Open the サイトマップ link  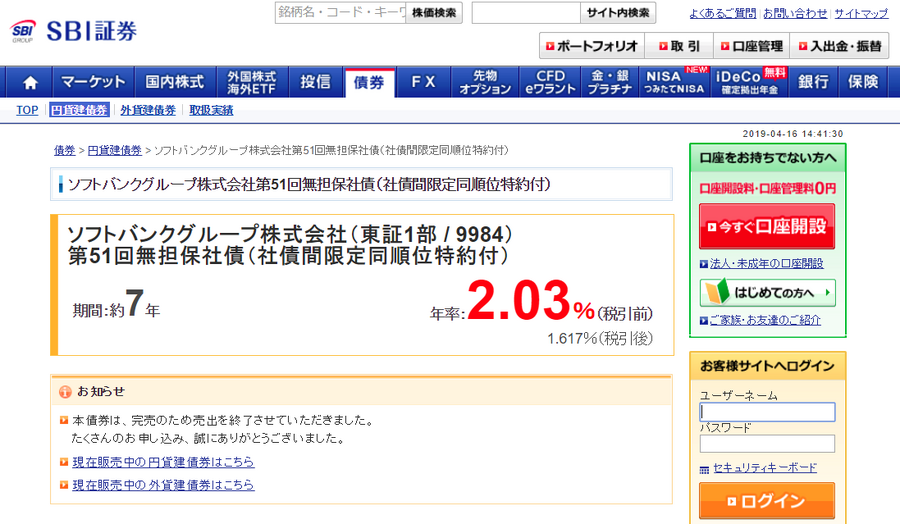tap(861, 13)
